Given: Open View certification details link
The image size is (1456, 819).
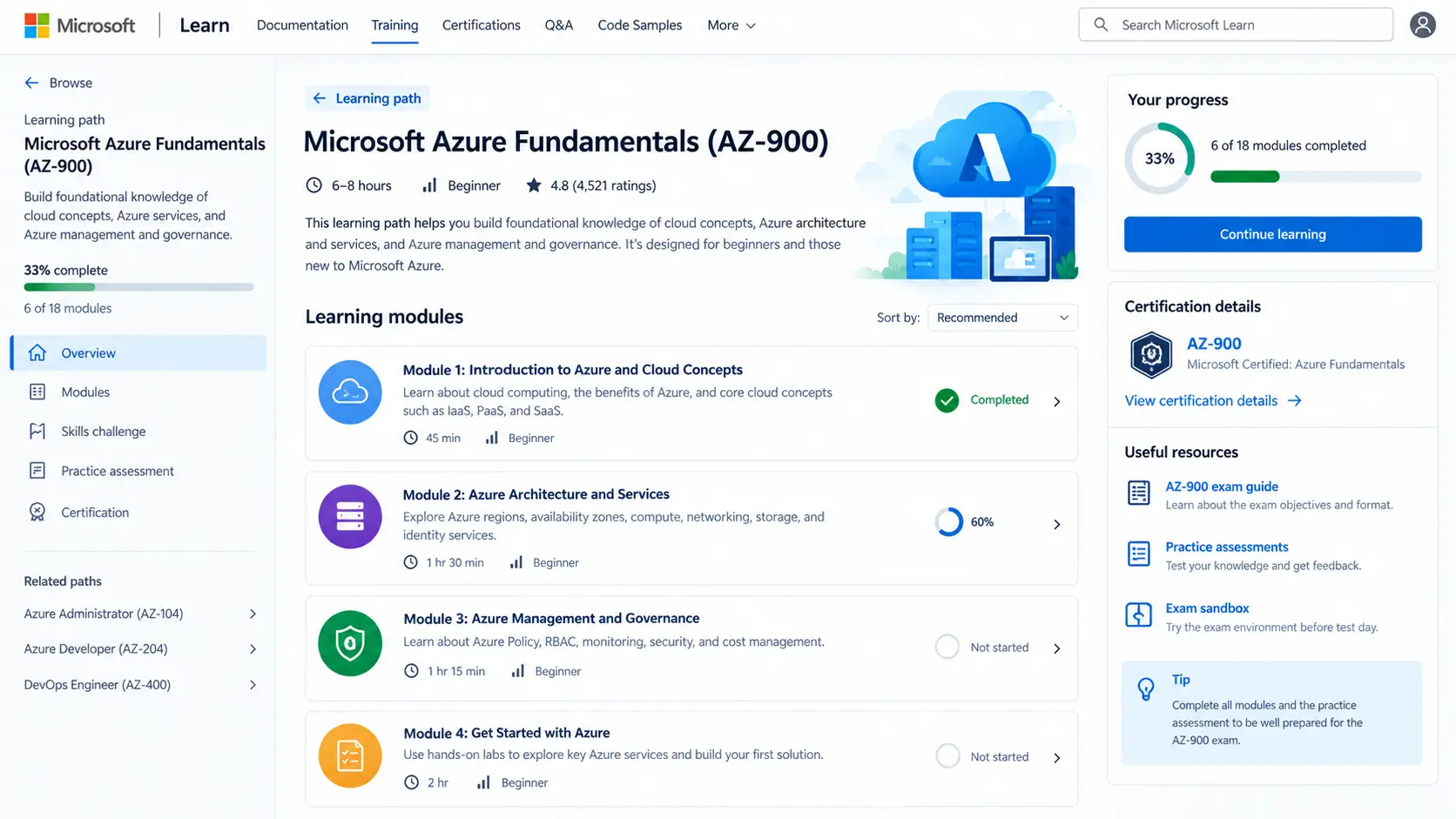Looking at the screenshot, I should click(x=1213, y=400).
